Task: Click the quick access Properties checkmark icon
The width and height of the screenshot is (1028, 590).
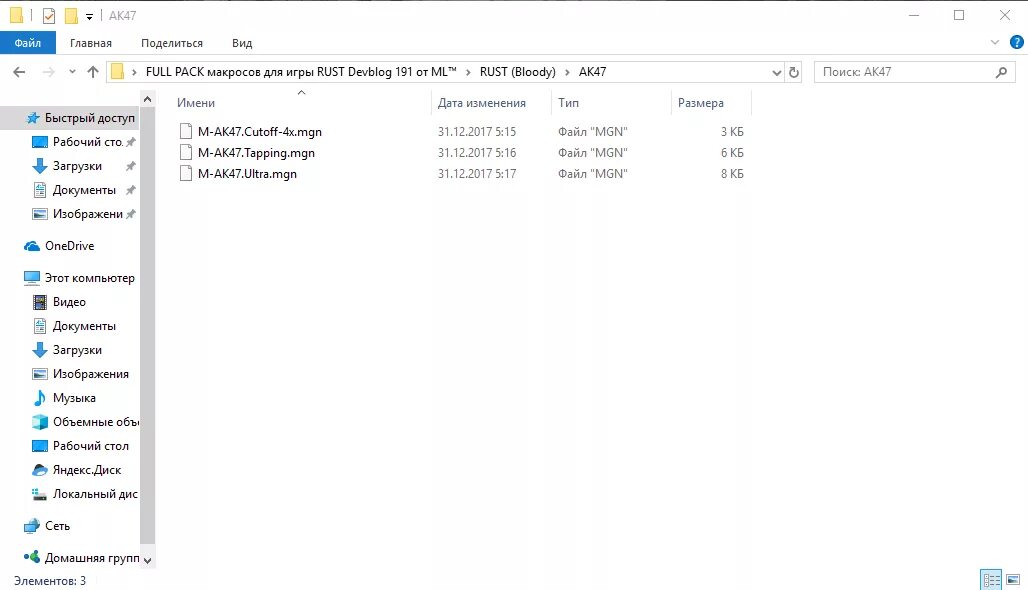Action: (49, 15)
